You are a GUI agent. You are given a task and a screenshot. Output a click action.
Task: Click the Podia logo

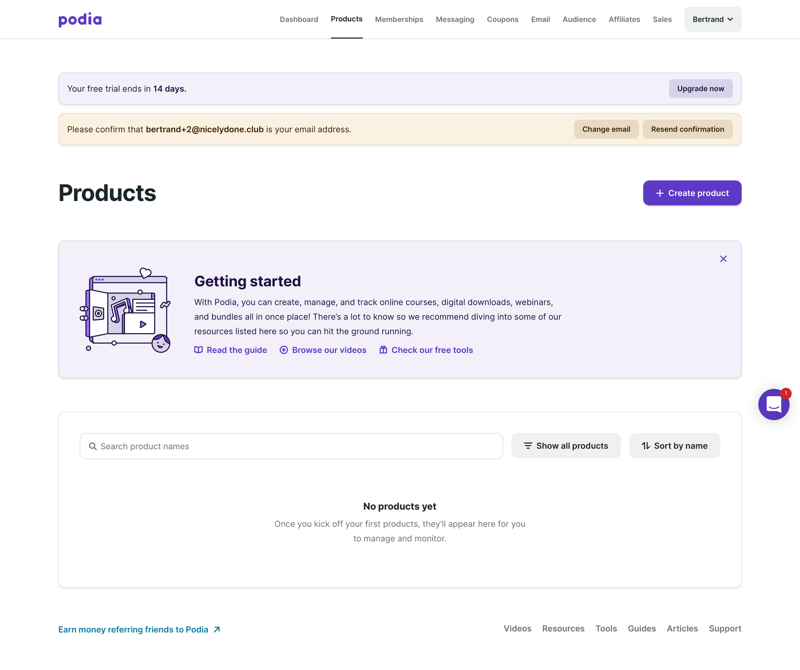(79, 19)
